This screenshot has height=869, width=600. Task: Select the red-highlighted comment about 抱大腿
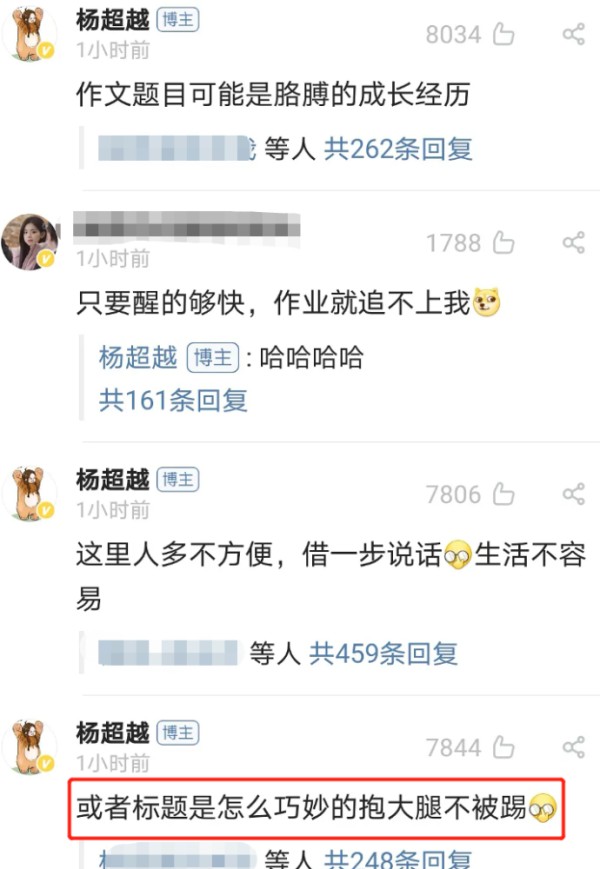click(316, 808)
